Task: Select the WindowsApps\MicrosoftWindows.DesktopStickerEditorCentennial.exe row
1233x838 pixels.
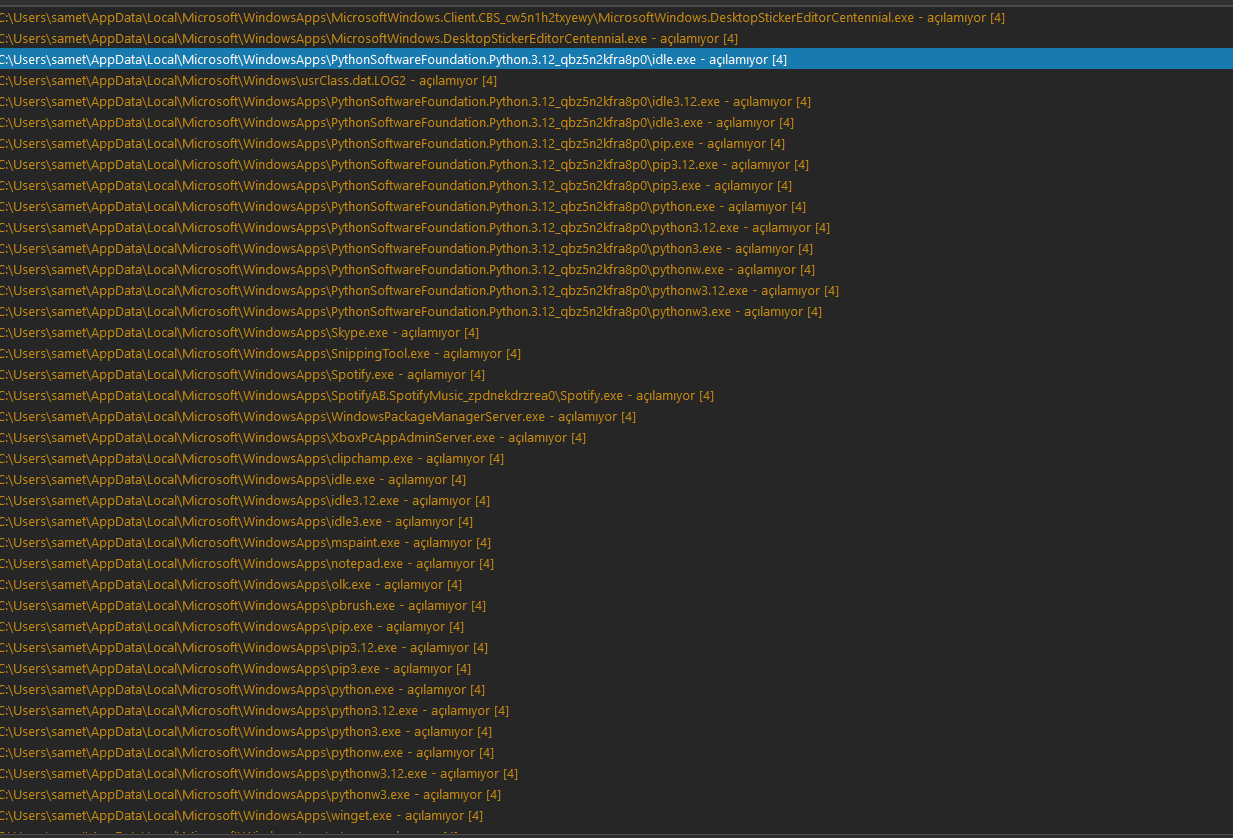Action: 616,38
